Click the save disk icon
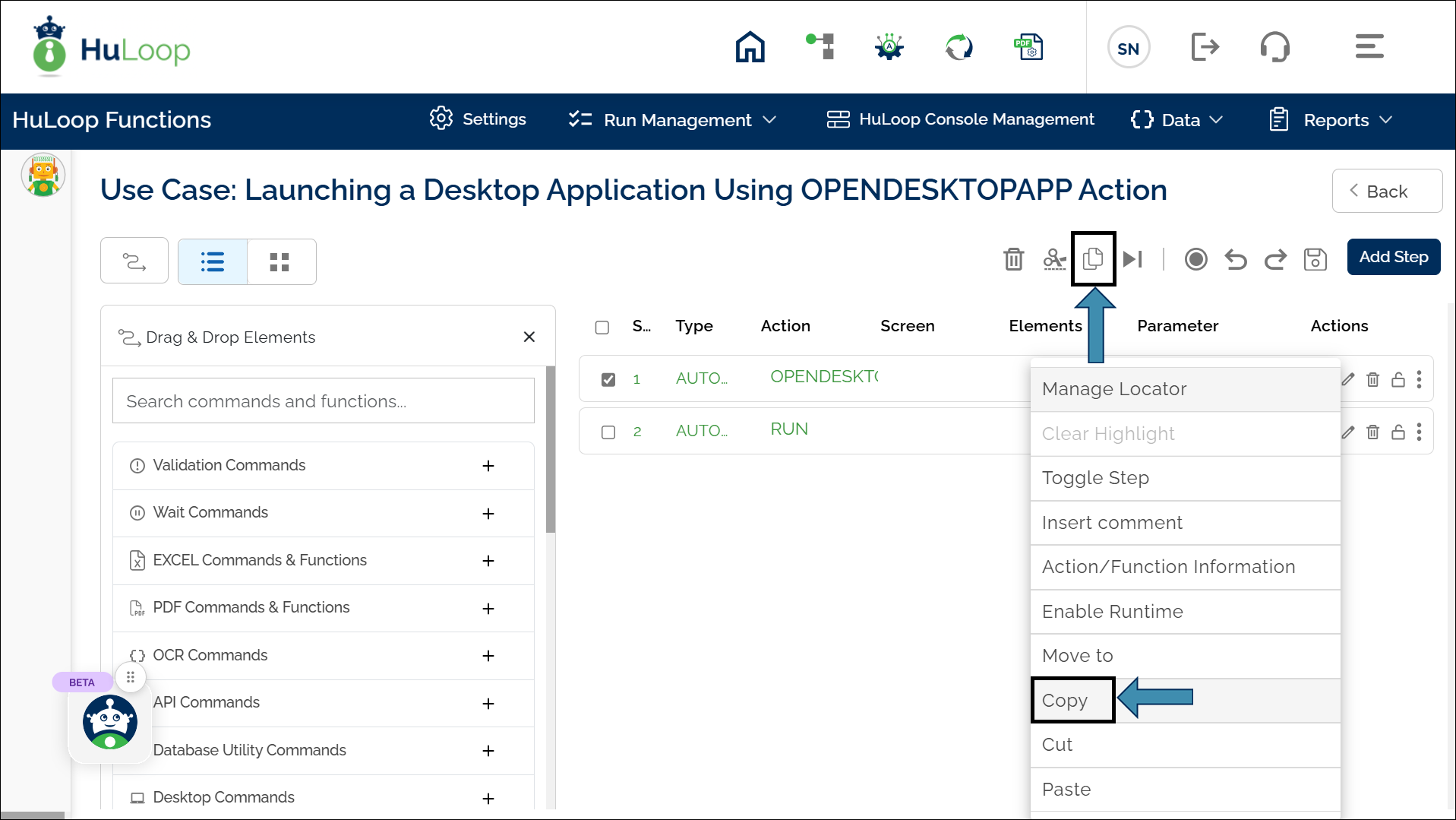The width and height of the screenshot is (1456, 820). pos(1315,259)
